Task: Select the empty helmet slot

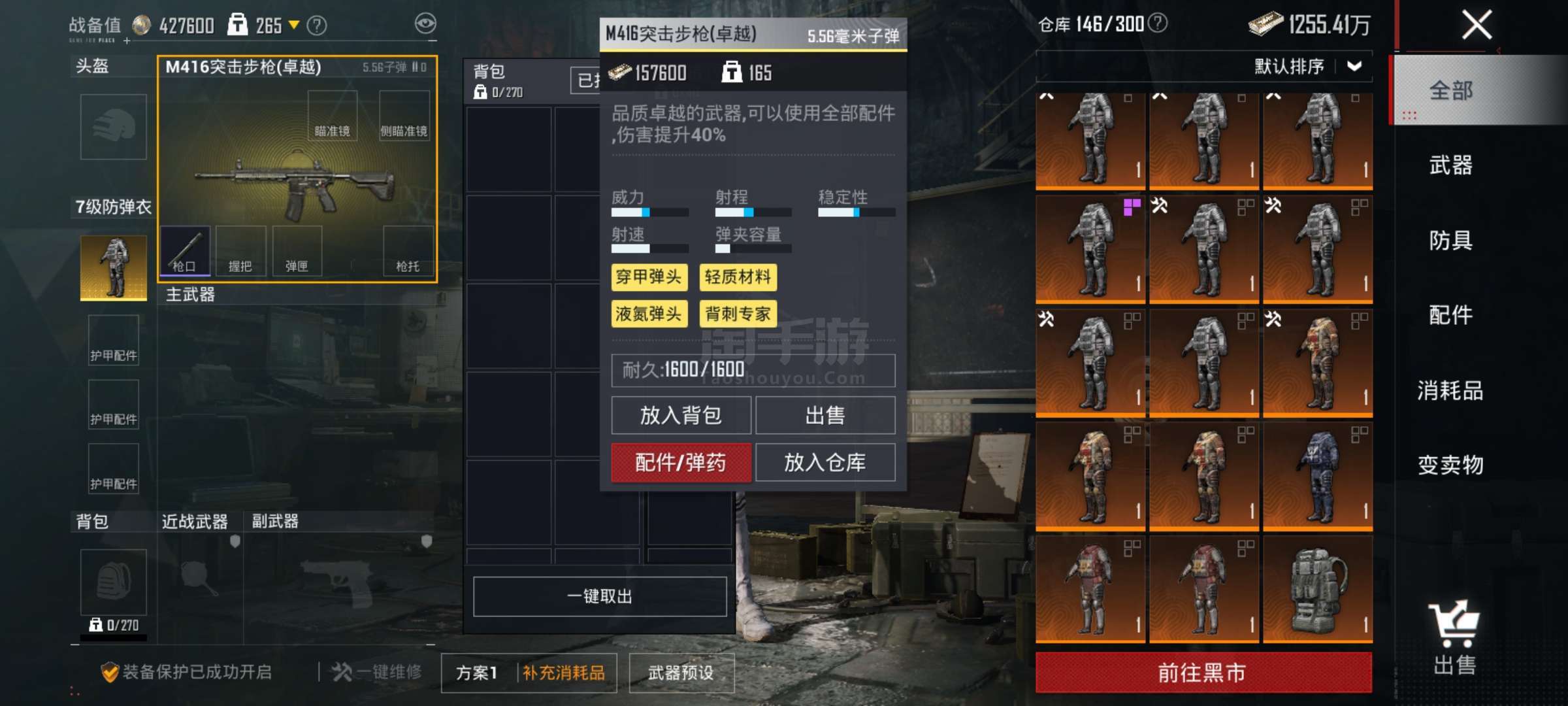Action: [x=113, y=127]
